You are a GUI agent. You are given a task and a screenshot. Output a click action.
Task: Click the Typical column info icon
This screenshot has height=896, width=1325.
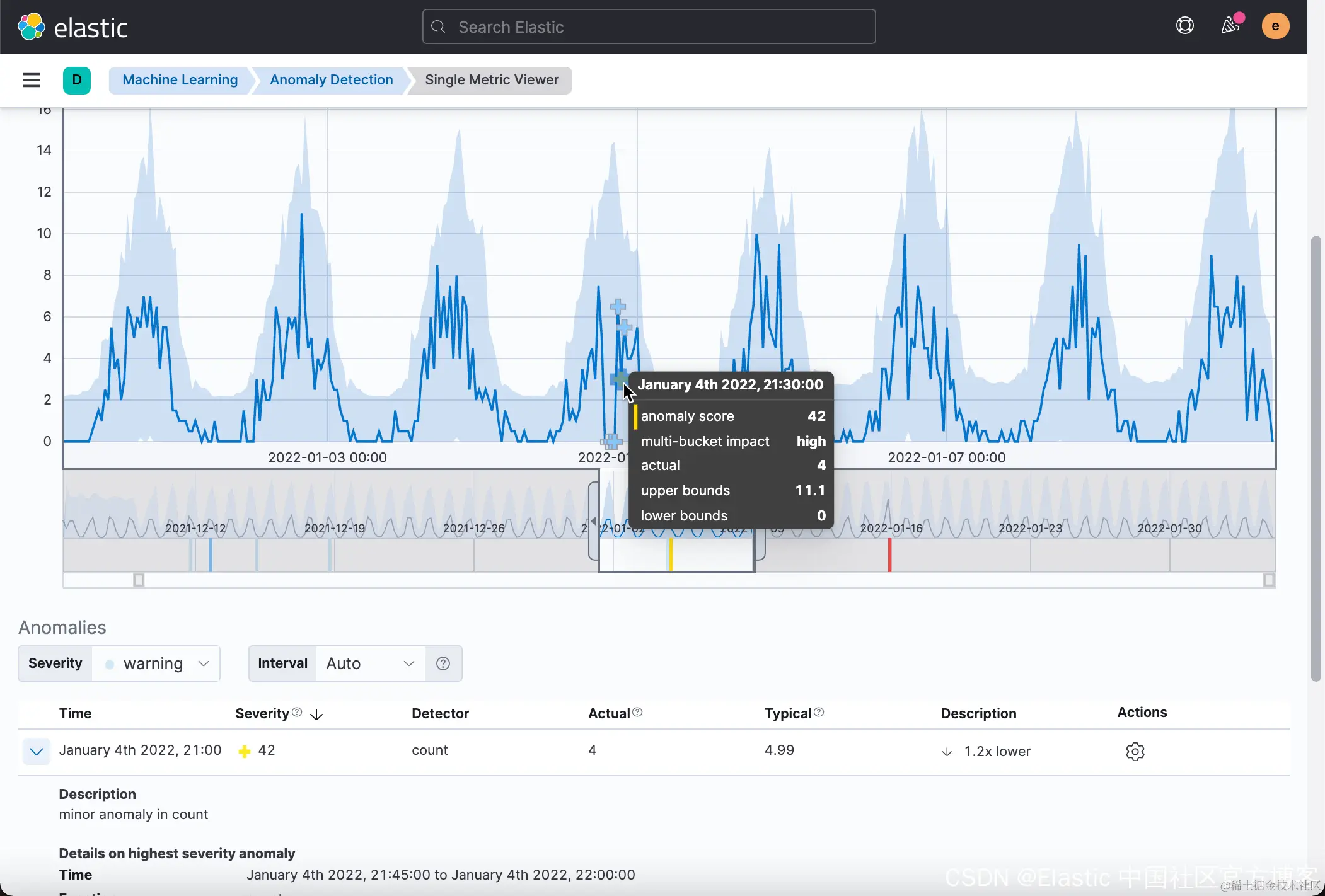(x=819, y=712)
